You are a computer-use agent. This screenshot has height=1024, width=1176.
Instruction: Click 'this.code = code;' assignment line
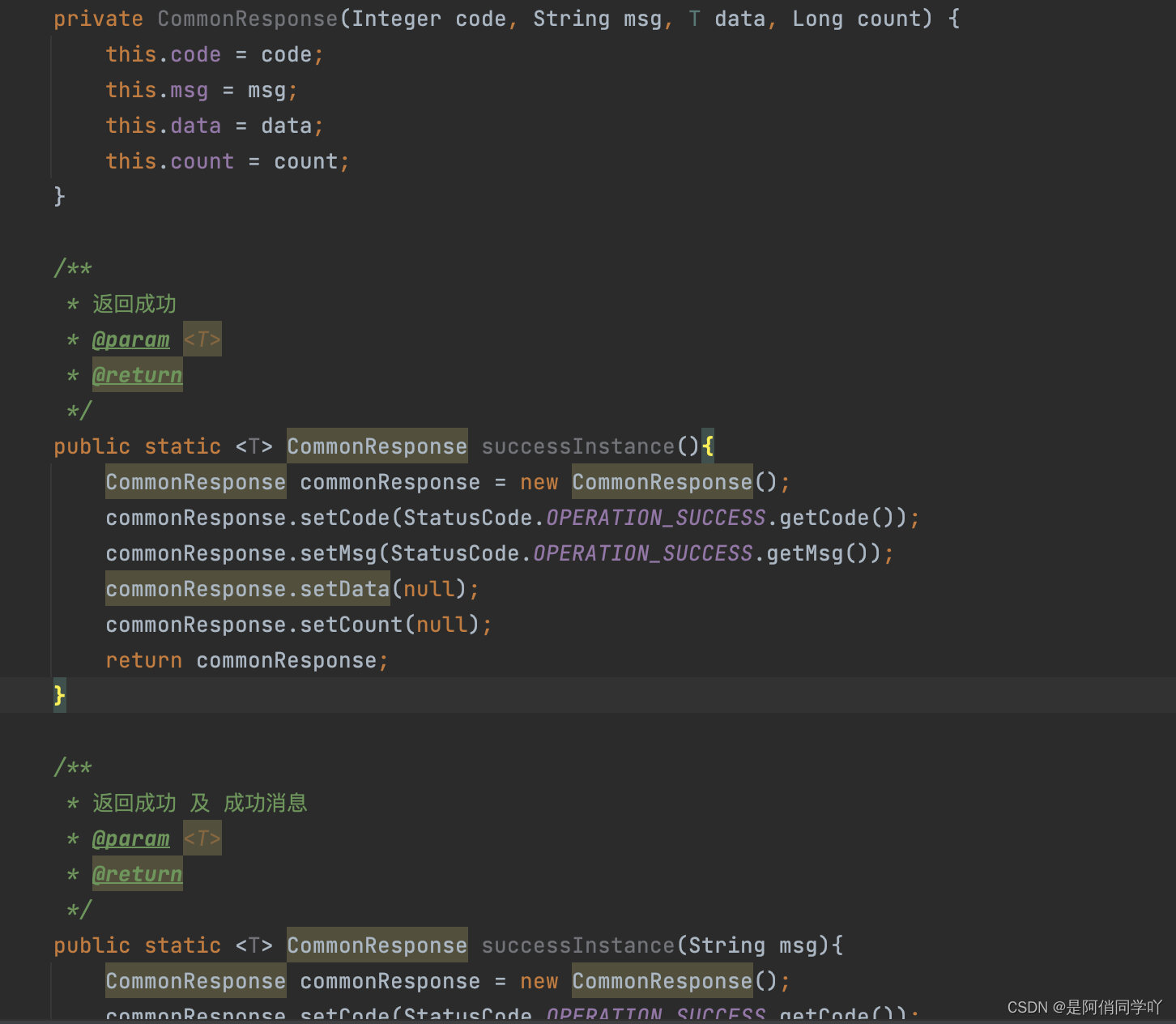pos(215,54)
